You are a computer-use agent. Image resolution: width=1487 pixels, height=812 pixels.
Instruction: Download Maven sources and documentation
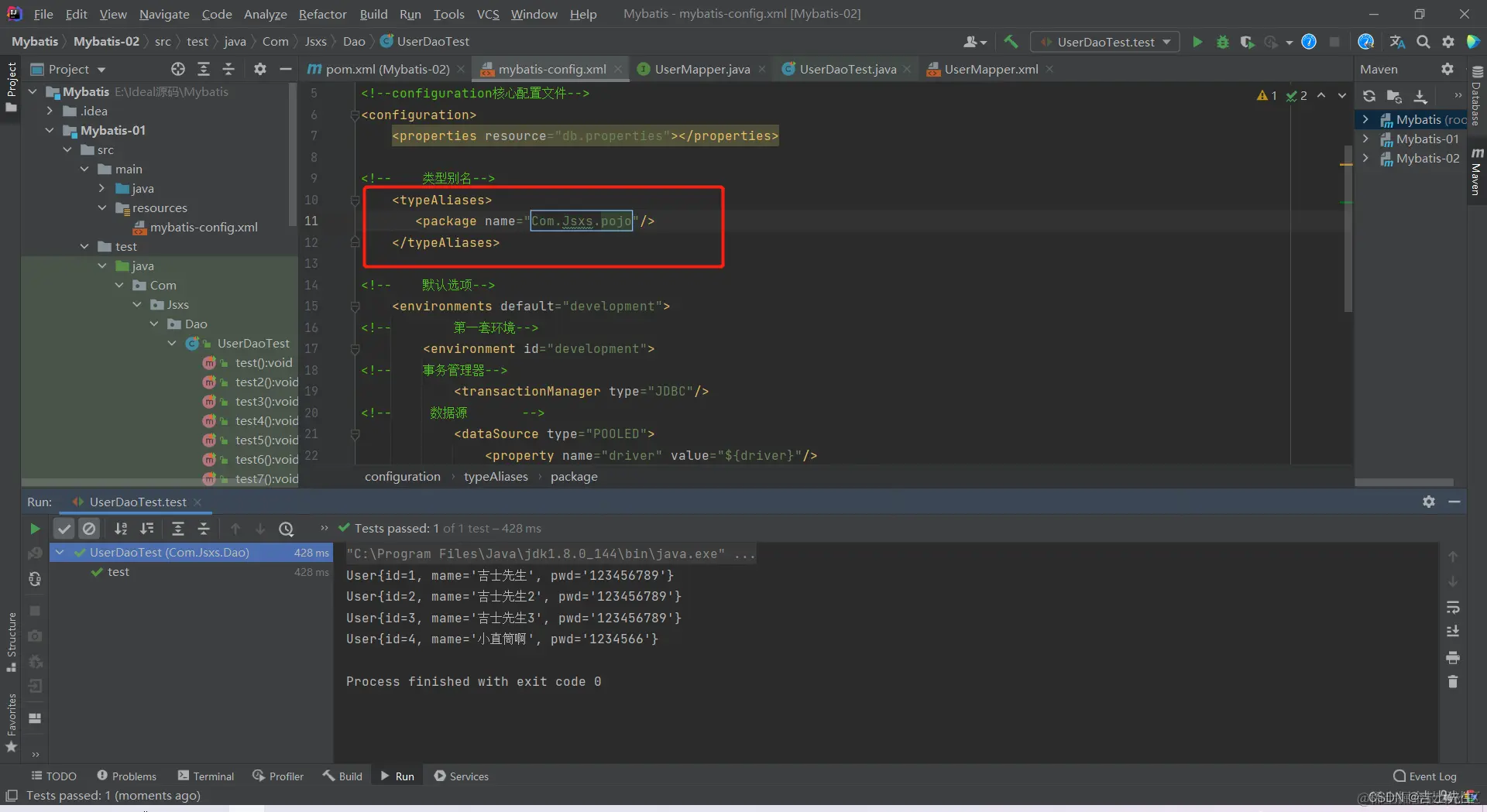(x=1420, y=96)
